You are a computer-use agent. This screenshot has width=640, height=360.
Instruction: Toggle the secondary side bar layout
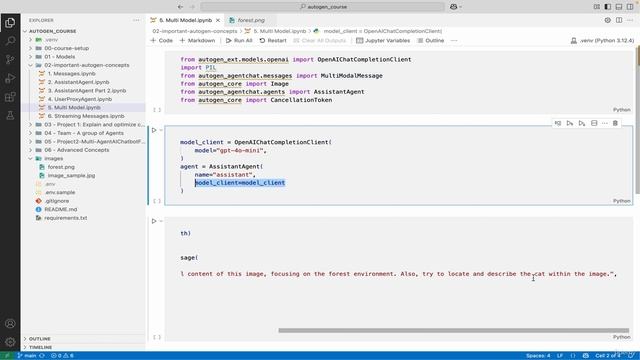[630, 7]
